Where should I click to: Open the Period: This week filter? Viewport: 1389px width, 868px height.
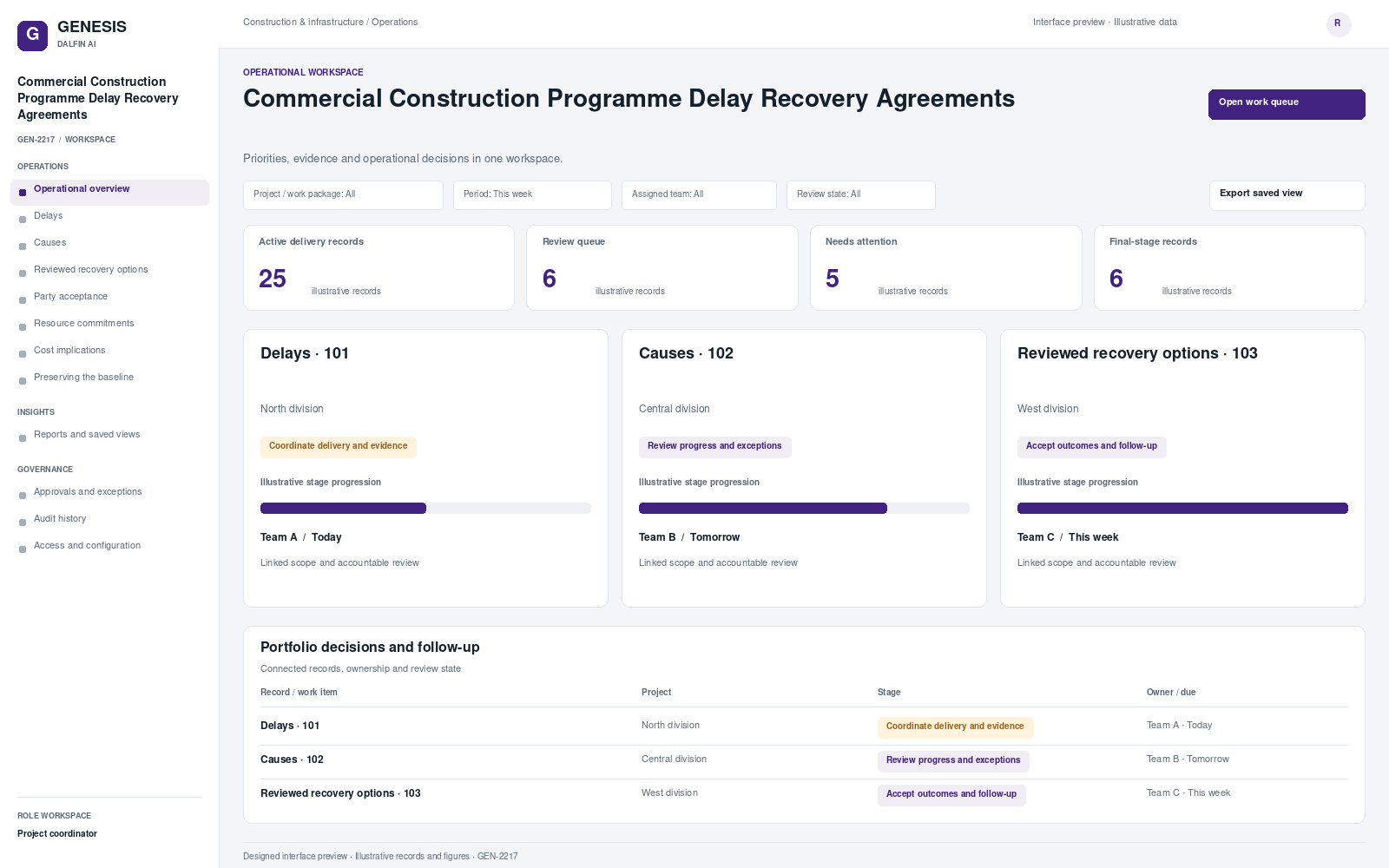pyautogui.click(x=532, y=195)
